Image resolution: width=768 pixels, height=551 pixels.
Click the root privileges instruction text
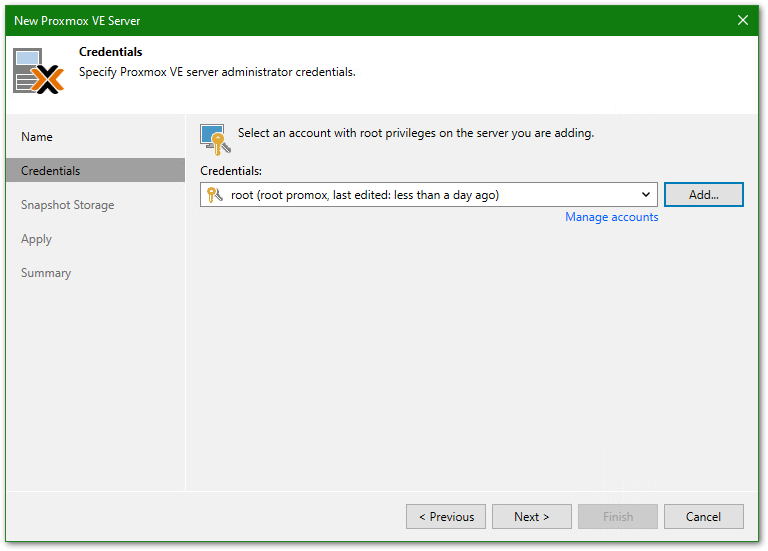[415, 133]
